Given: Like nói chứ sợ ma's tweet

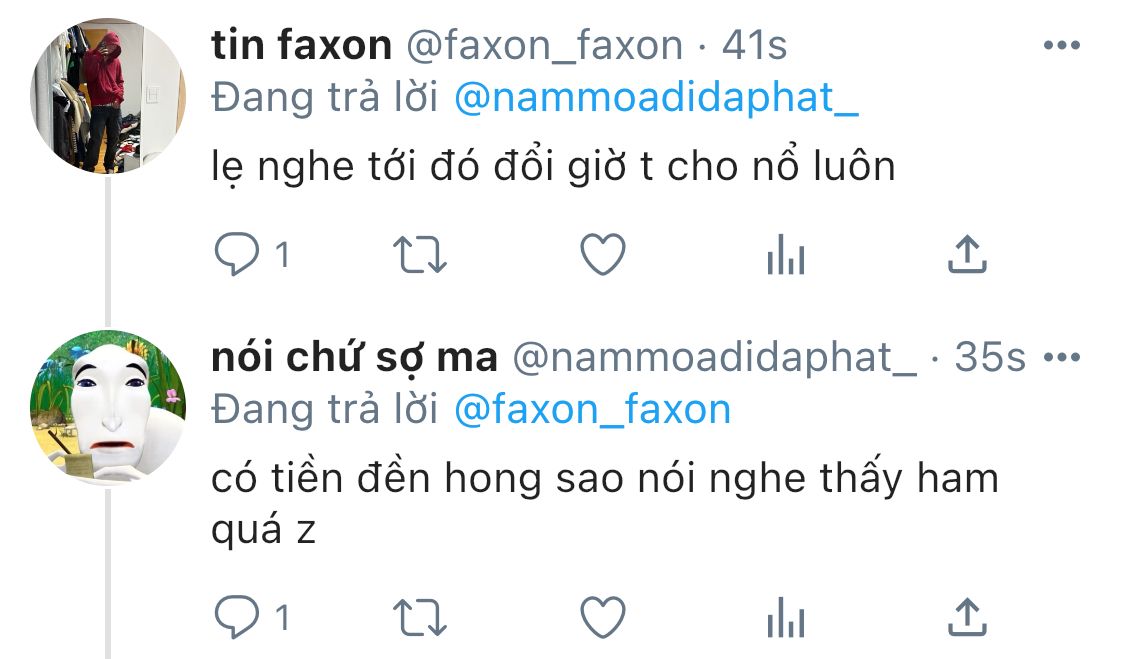Looking at the screenshot, I should tap(603, 617).
